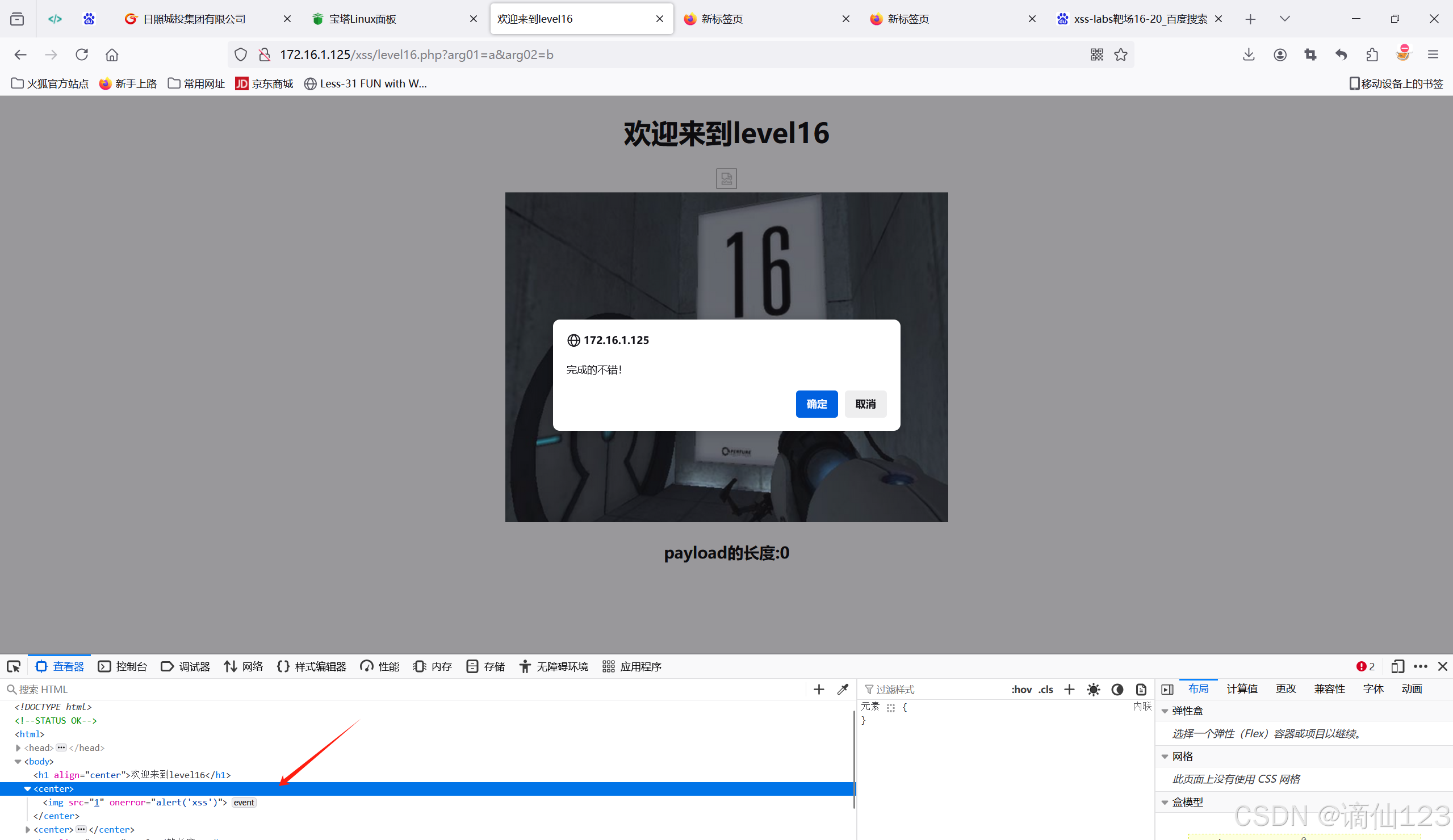Viewport: 1453px width, 840px height.
Task: Click the screenshot crop icon in the toolbar
Action: [x=1310, y=54]
